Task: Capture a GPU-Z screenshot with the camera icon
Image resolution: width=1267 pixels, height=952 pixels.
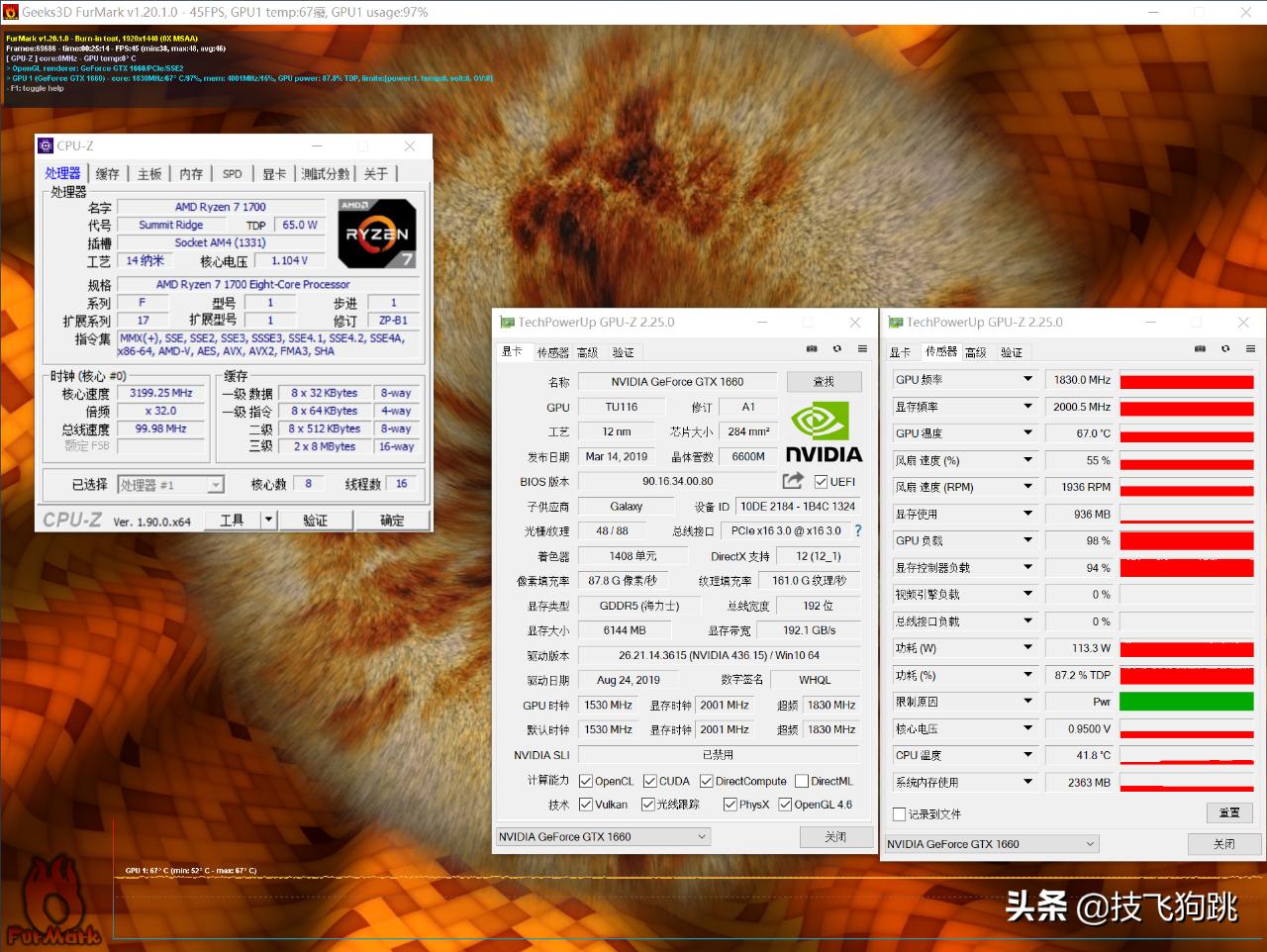Action: click(x=812, y=348)
